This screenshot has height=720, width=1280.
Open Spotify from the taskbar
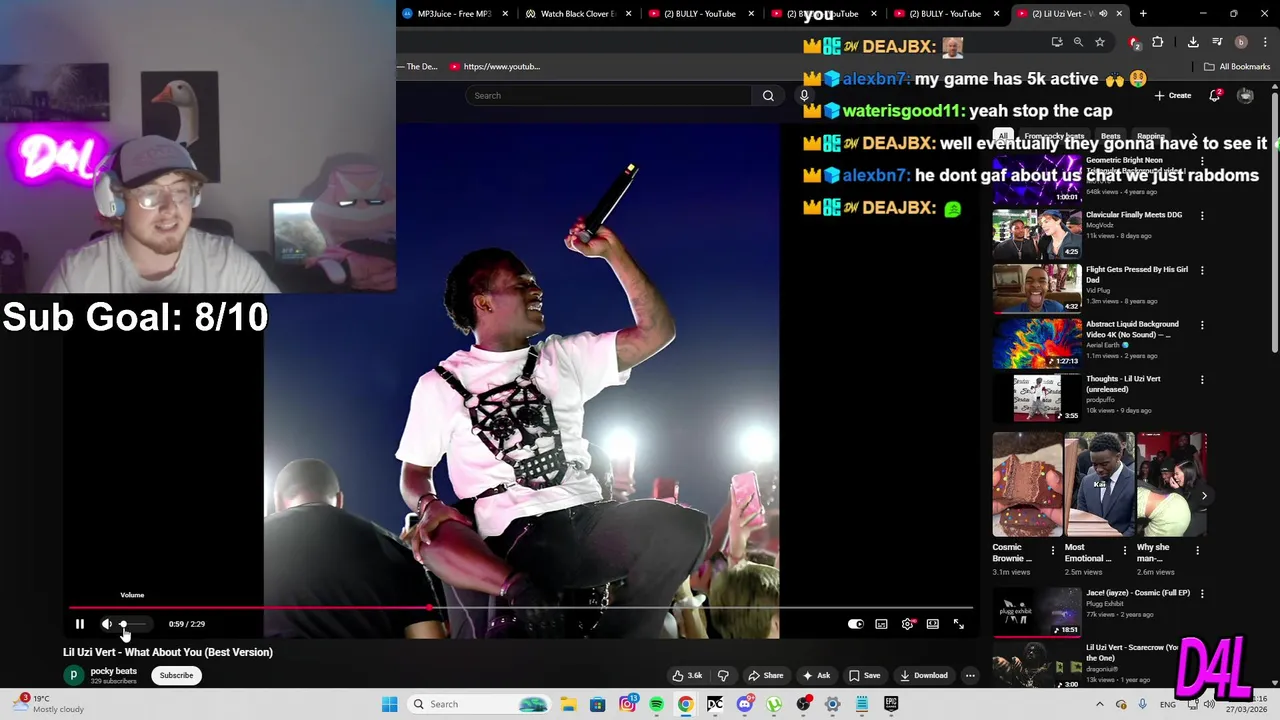tap(656, 704)
